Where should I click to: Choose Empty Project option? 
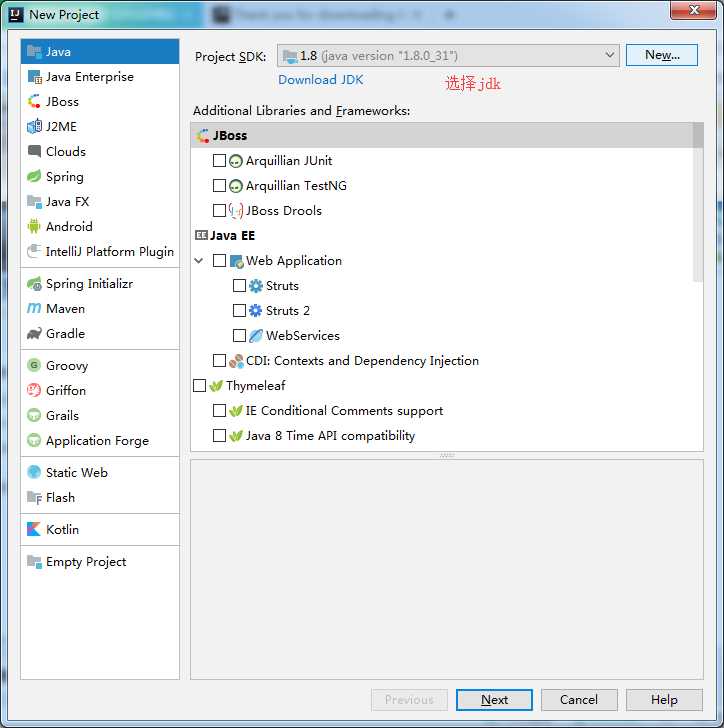coord(100,562)
